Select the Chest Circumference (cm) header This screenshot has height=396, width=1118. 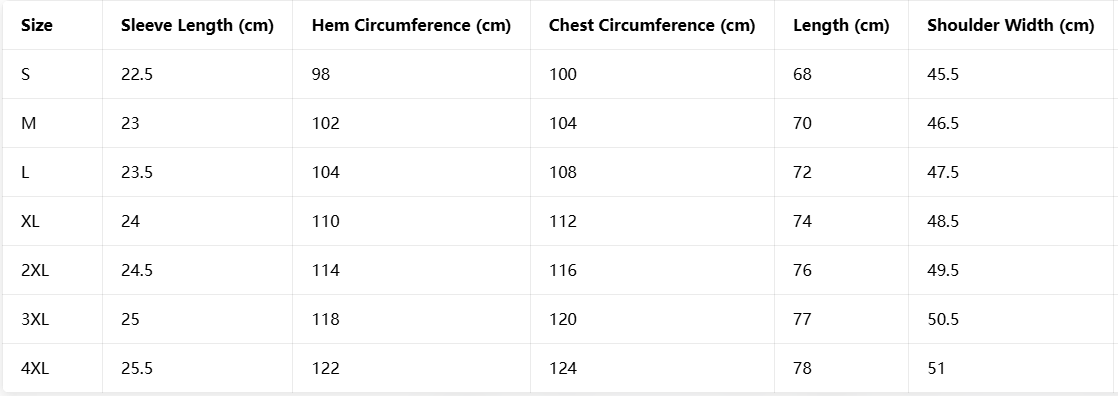652,26
